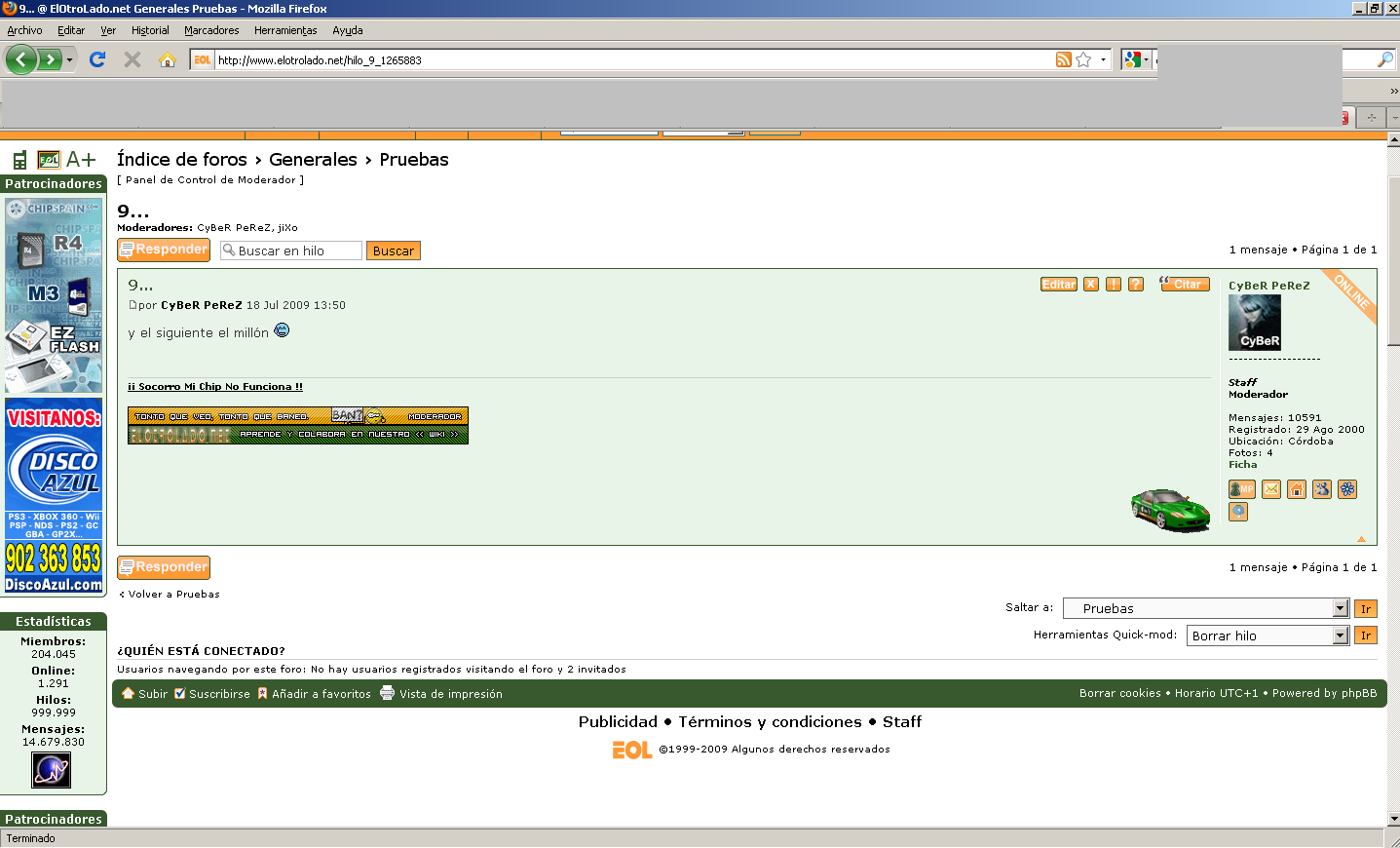Open a new tab with the plus button
The height and width of the screenshot is (848, 1400).
1372,117
